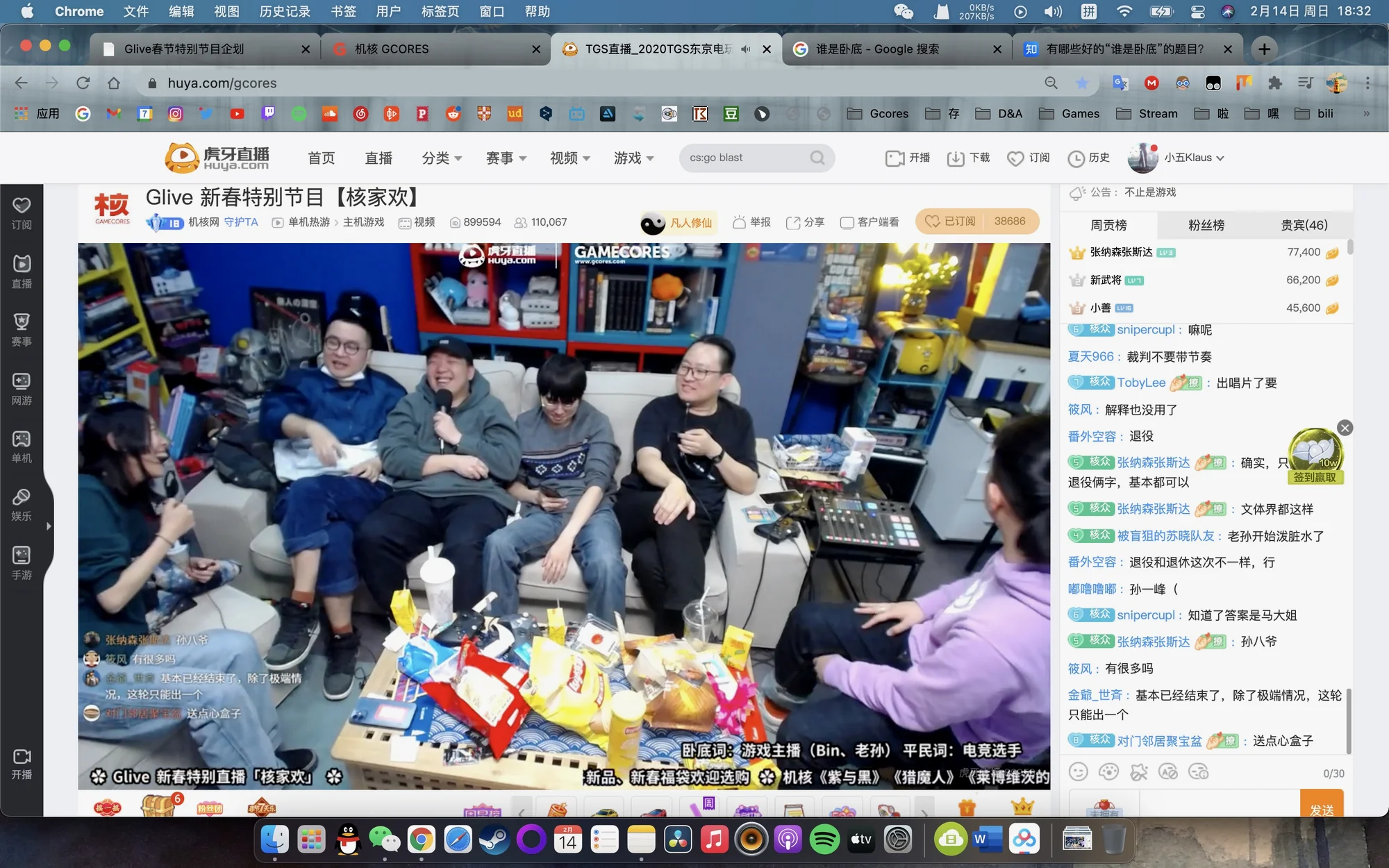Expand the left sidebar arrow

[49, 526]
